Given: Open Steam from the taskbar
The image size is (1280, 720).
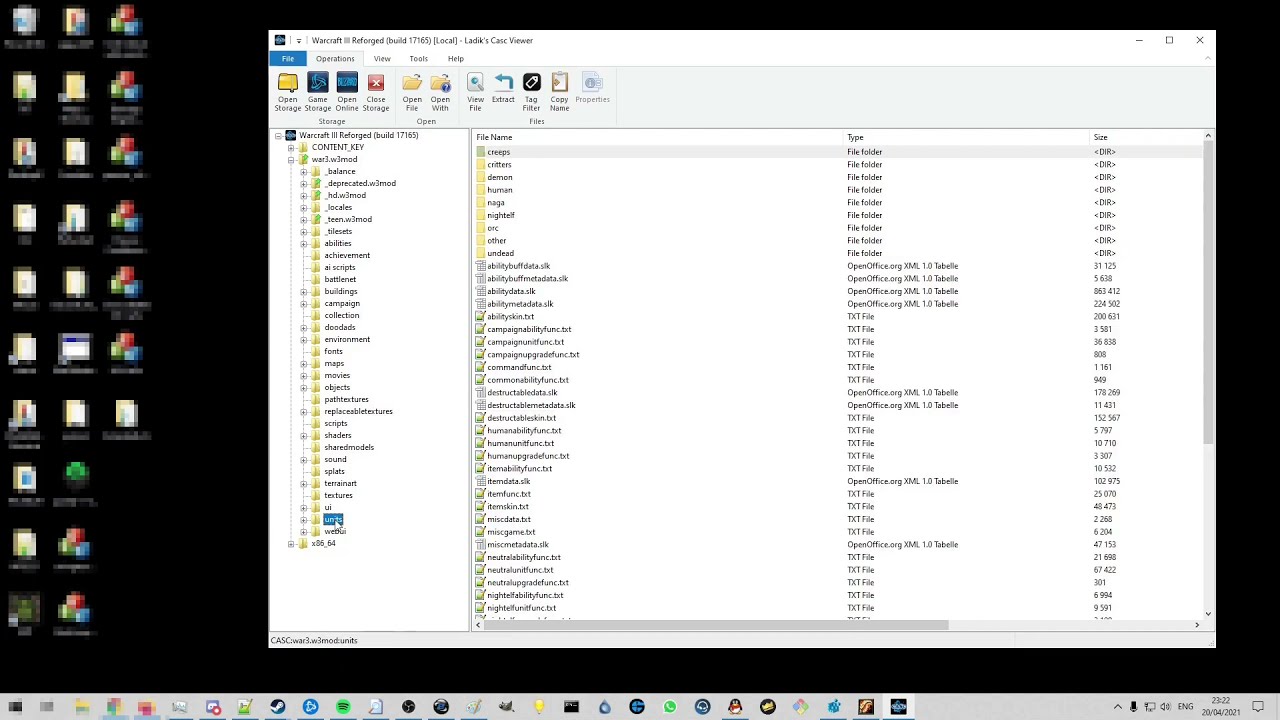Looking at the screenshot, I should click(277, 707).
